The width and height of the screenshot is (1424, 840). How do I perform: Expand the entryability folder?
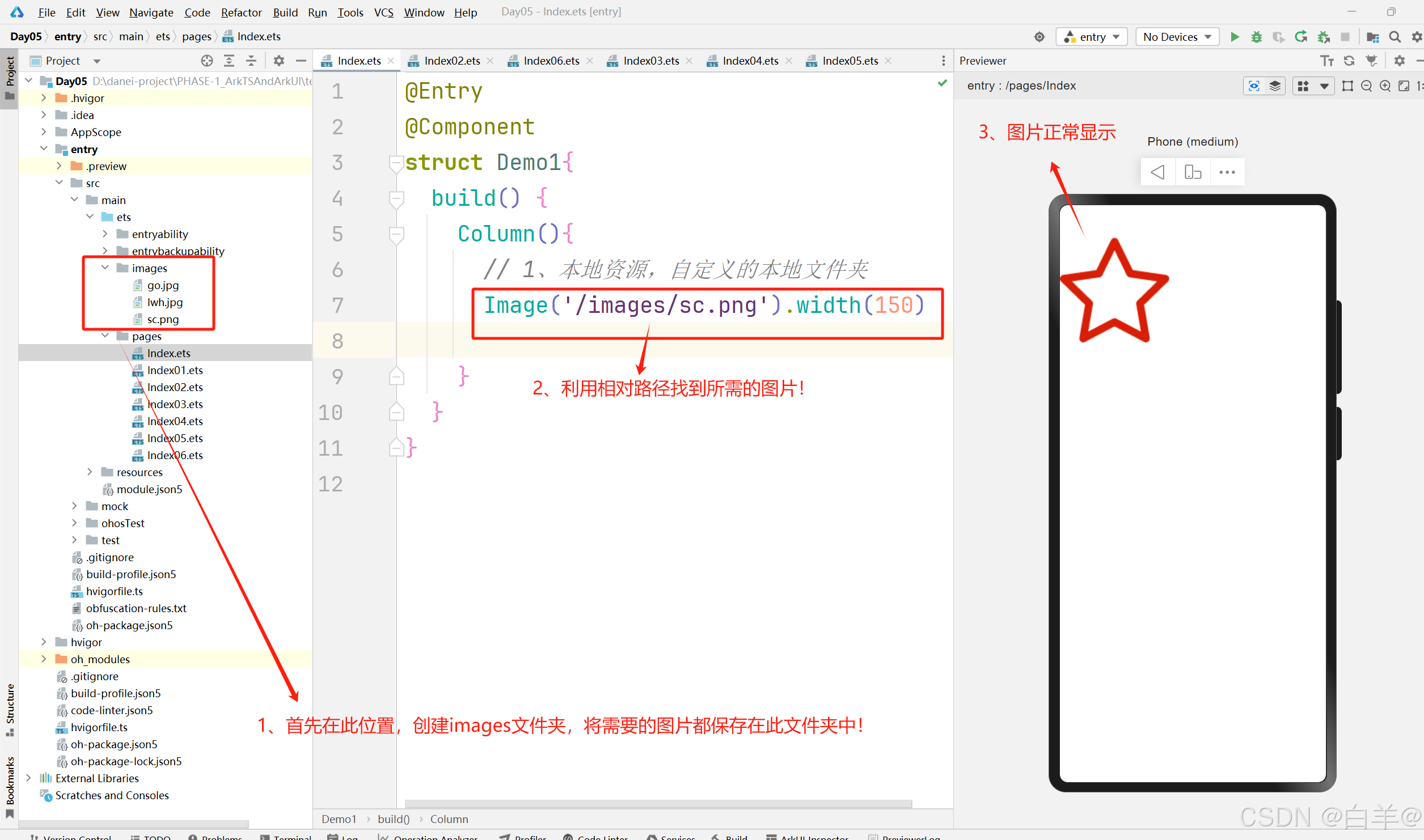[x=105, y=234]
